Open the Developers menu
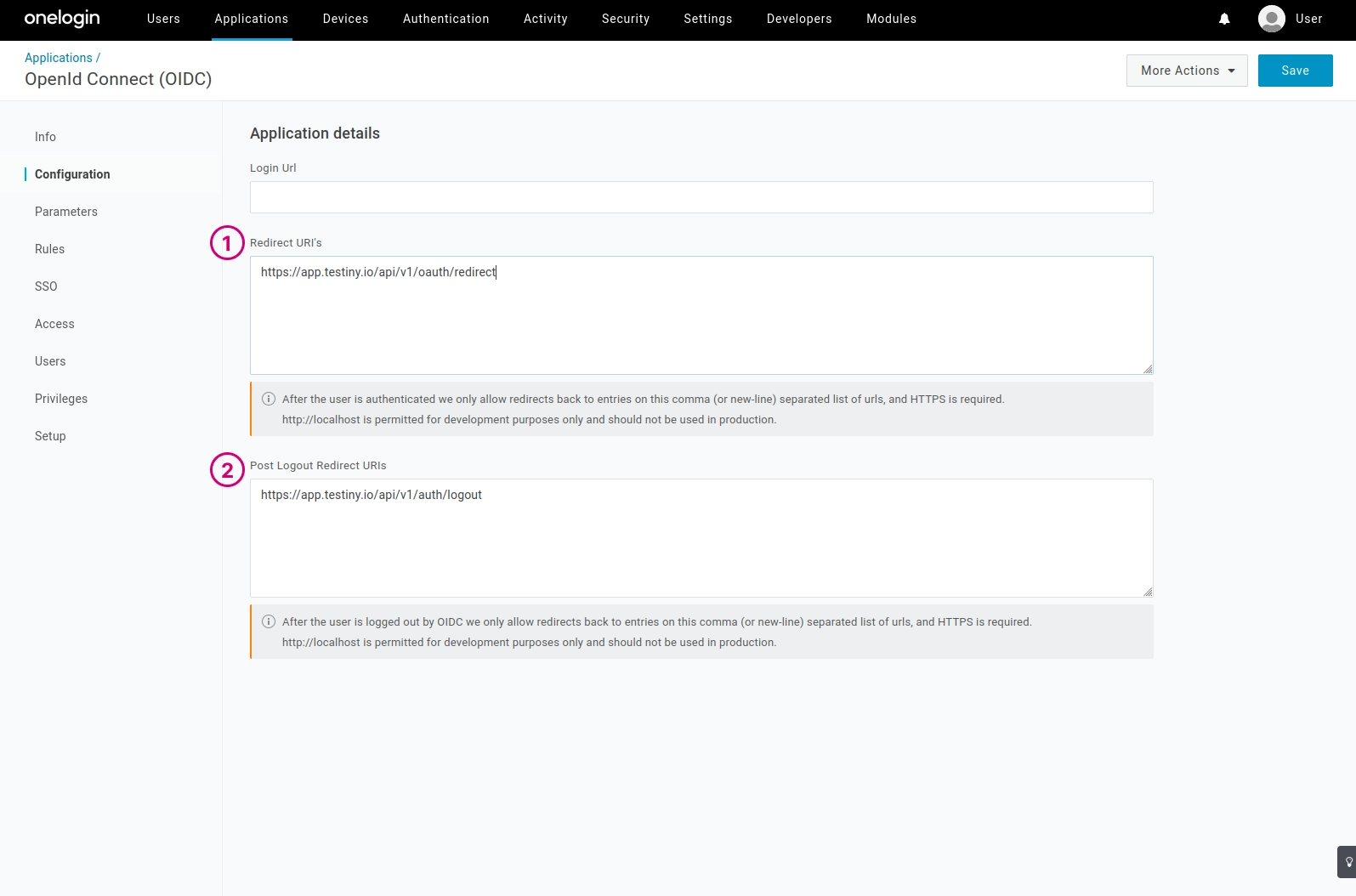Screen dimensions: 1356x896 pos(799,19)
